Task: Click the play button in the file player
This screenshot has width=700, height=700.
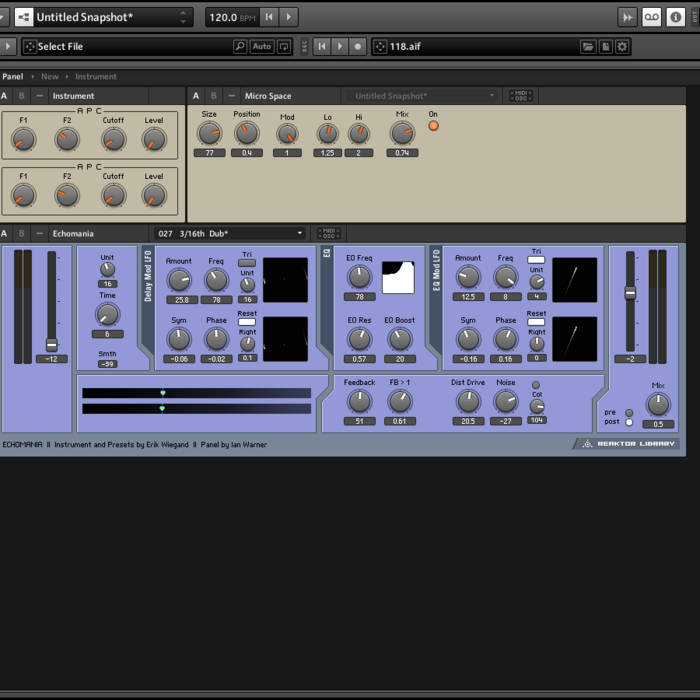Action: point(339,46)
